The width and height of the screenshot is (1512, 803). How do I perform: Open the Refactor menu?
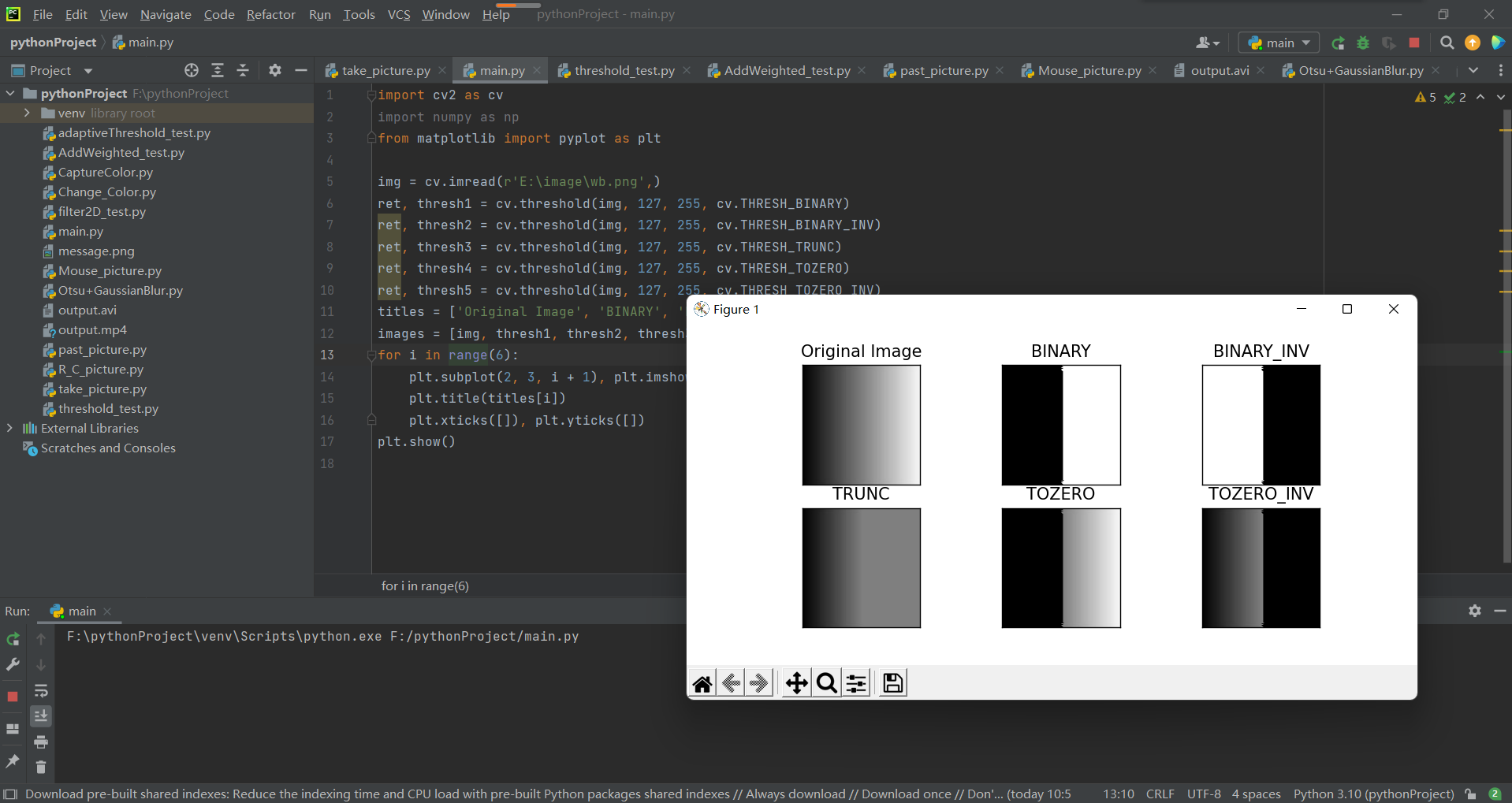(x=270, y=14)
